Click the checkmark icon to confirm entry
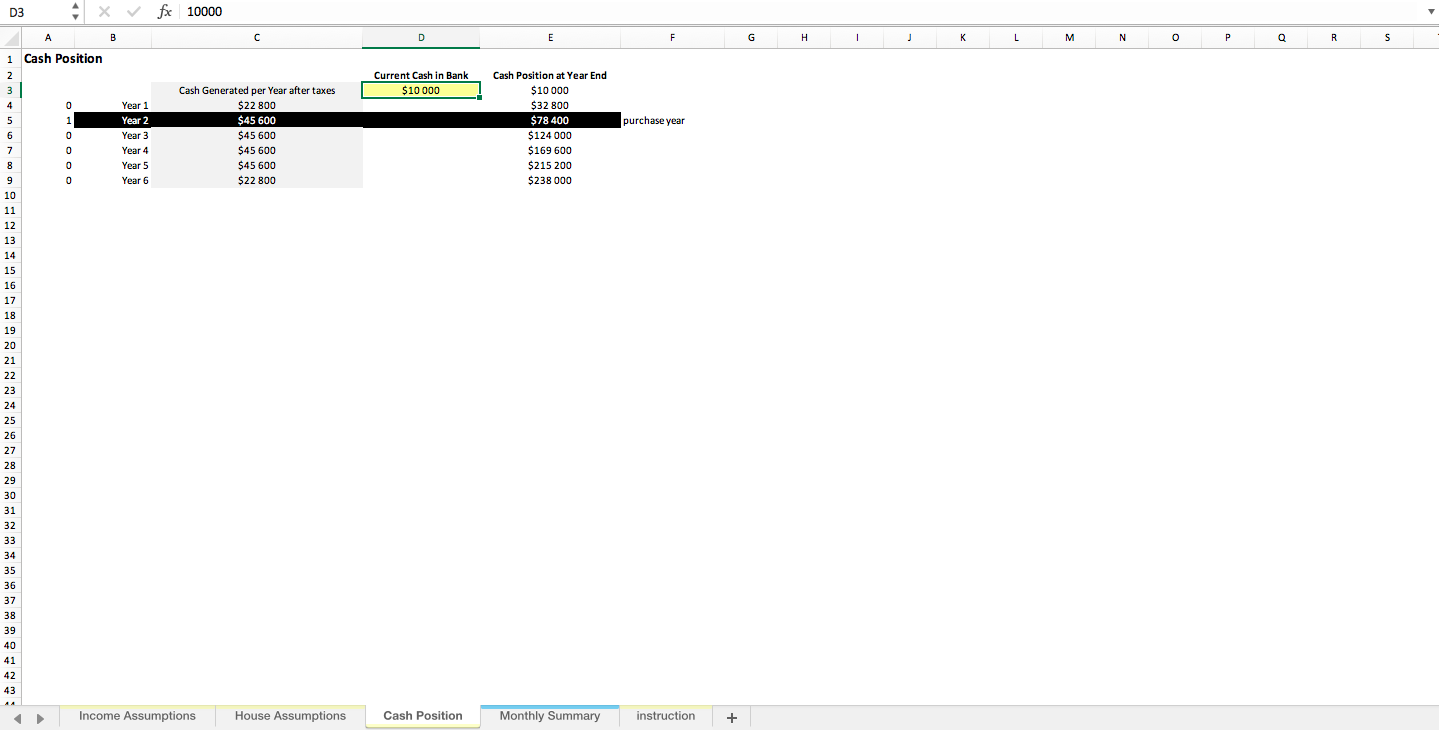This screenshot has width=1439, height=730. point(134,12)
